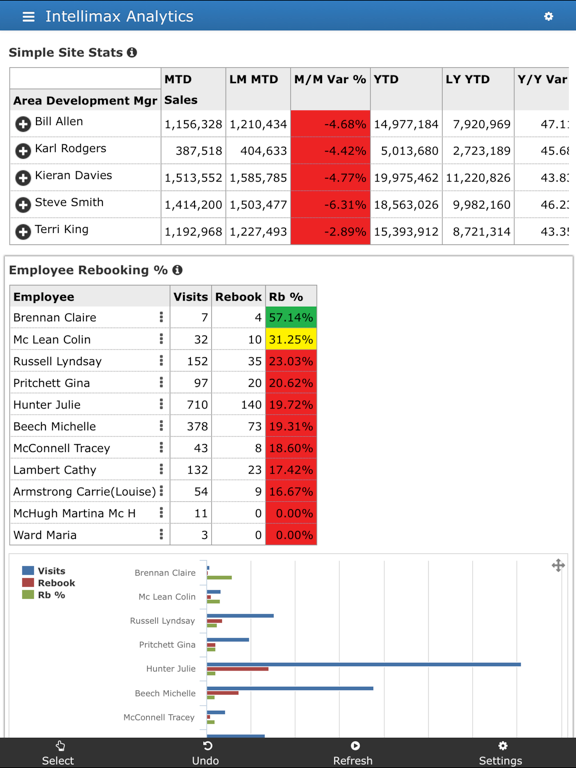Click Undo in the bottom bar

(206, 753)
